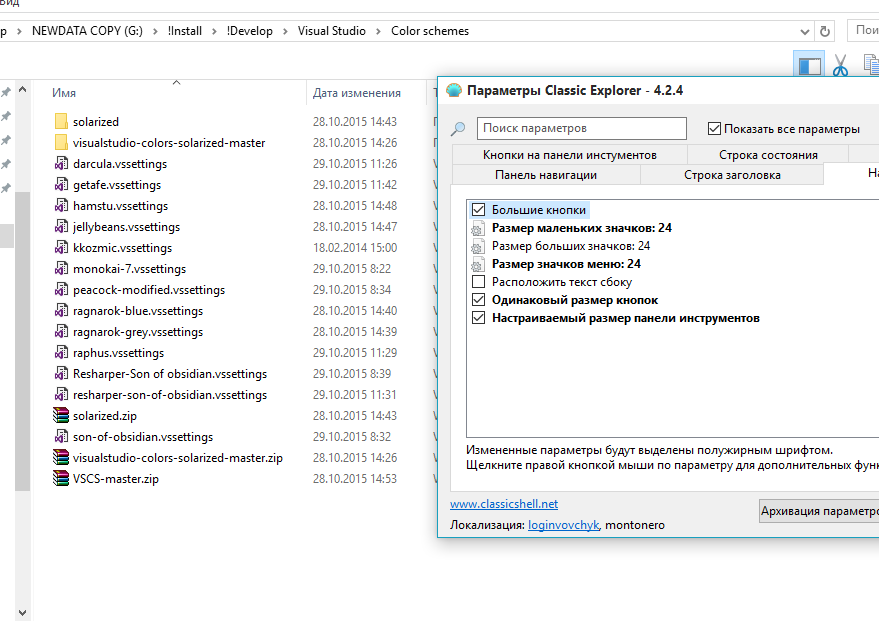Click the resharper-son-of-obsidian.vssettings file icon
This screenshot has height=630, width=879.
[61, 395]
